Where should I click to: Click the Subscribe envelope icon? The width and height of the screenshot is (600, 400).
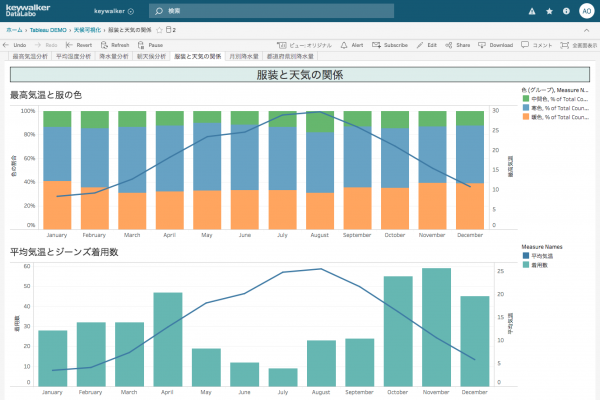(x=376, y=45)
